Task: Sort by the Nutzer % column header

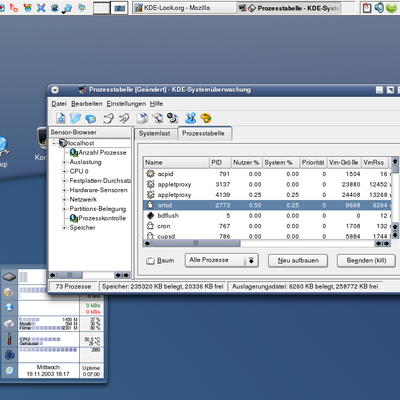Action: pyautogui.click(x=246, y=162)
